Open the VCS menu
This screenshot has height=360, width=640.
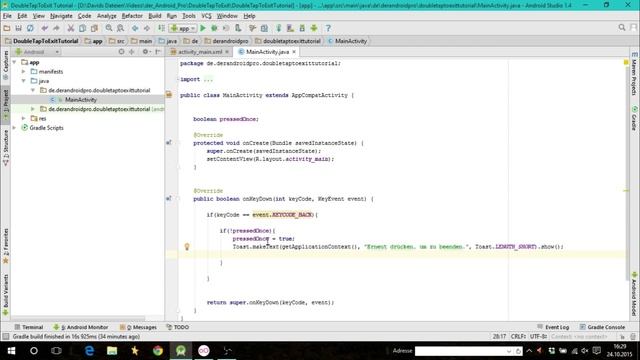pyautogui.click(x=206, y=16)
